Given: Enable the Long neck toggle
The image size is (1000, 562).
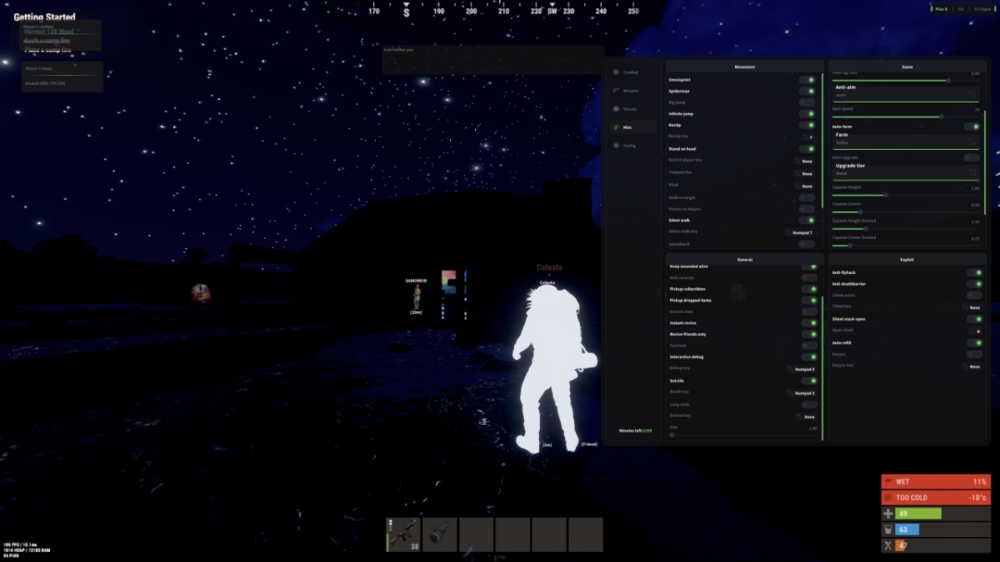Looking at the screenshot, I should point(809,404).
